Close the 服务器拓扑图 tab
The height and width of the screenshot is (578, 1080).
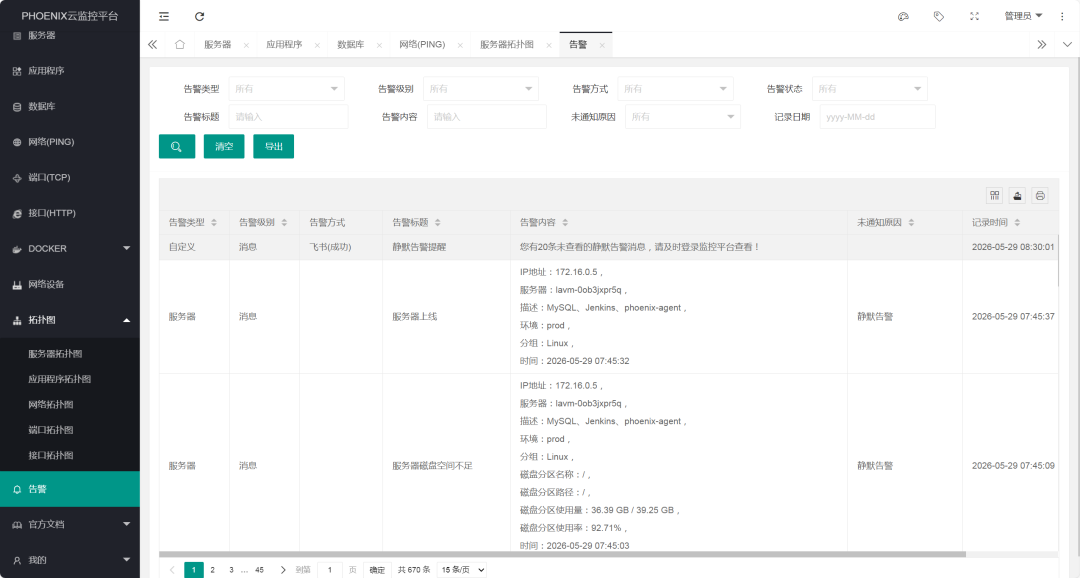[x=548, y=45]
